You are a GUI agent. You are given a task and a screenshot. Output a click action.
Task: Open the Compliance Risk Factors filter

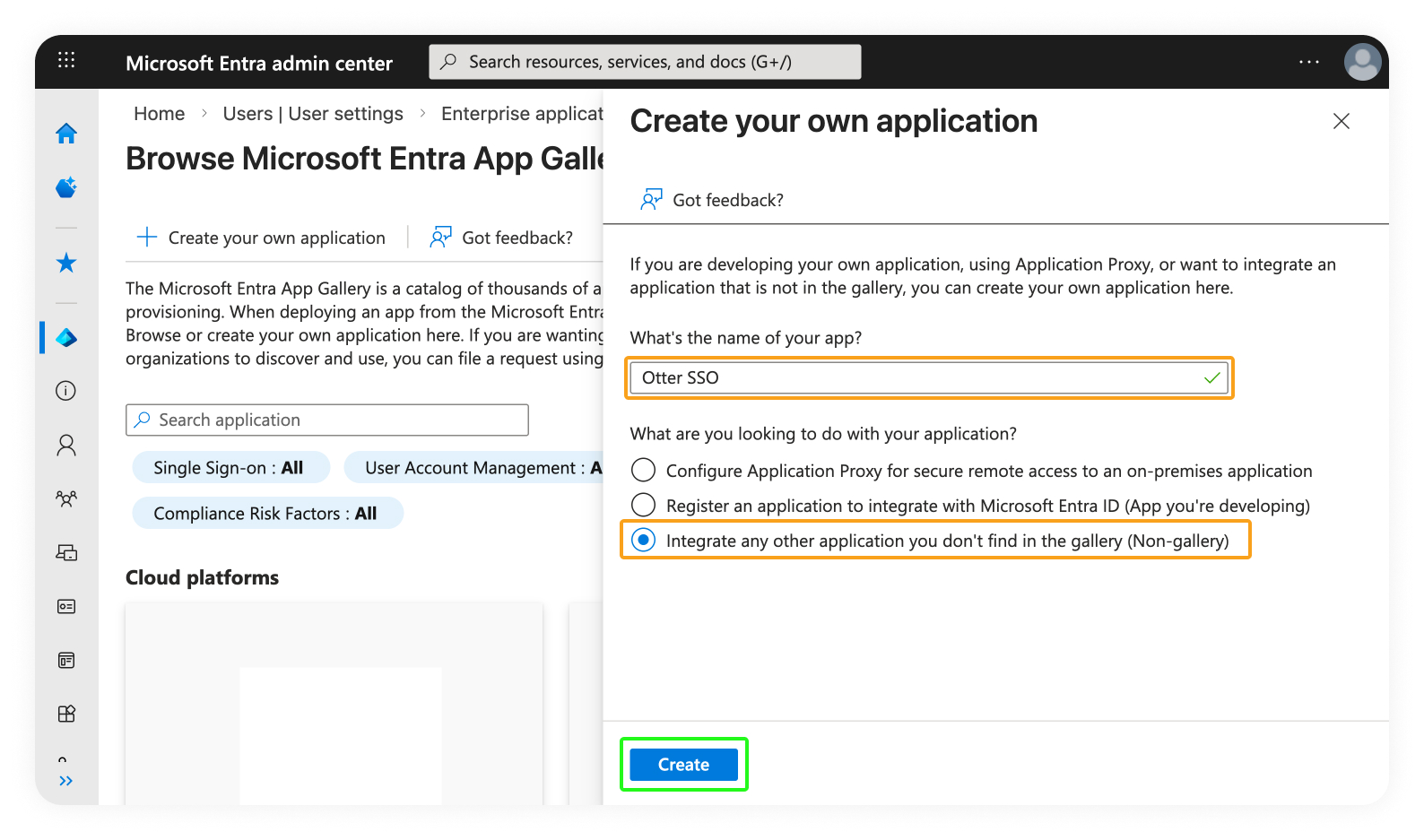266,514
